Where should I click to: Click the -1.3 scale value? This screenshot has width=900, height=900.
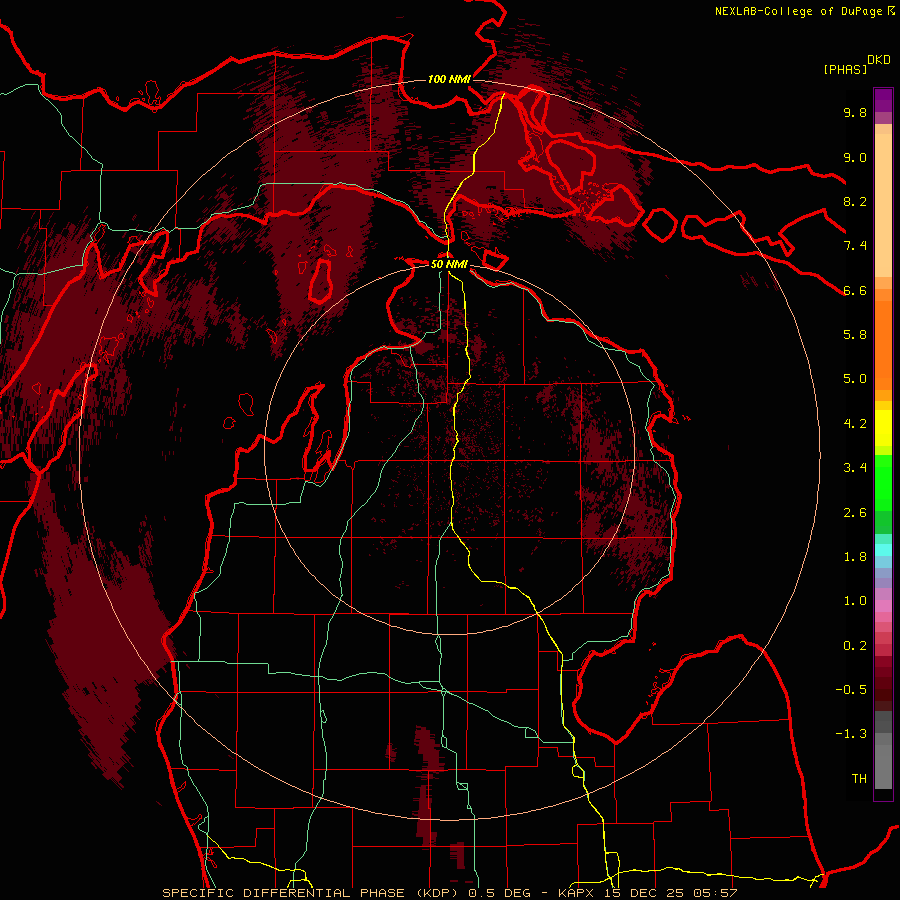tap(851, 734)
